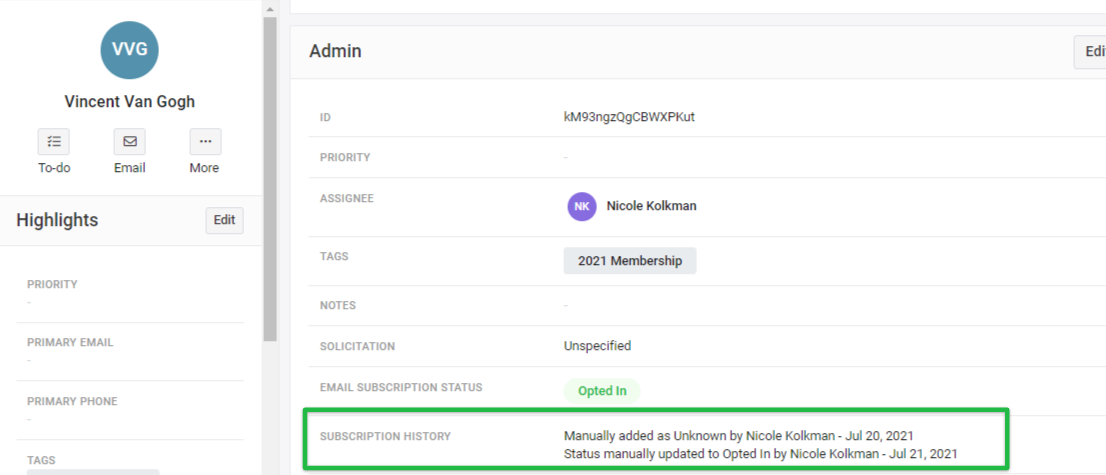Open the To-do checklist icon
Image resolution: width=1106 pixels, height=475 pixels.
tap(54, 141)
